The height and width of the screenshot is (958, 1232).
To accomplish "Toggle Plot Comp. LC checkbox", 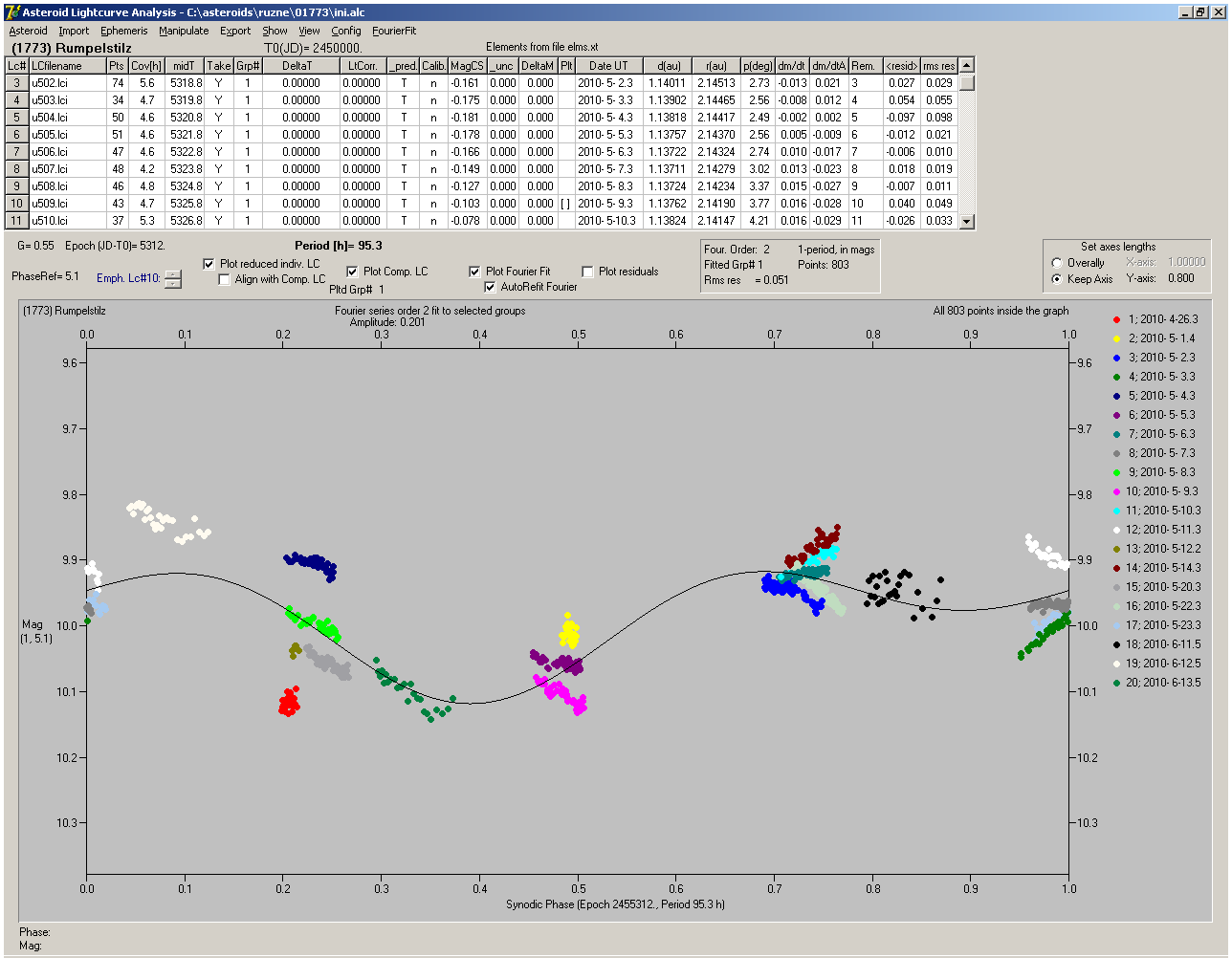I will pyautogui.click(x=352, y=272).
